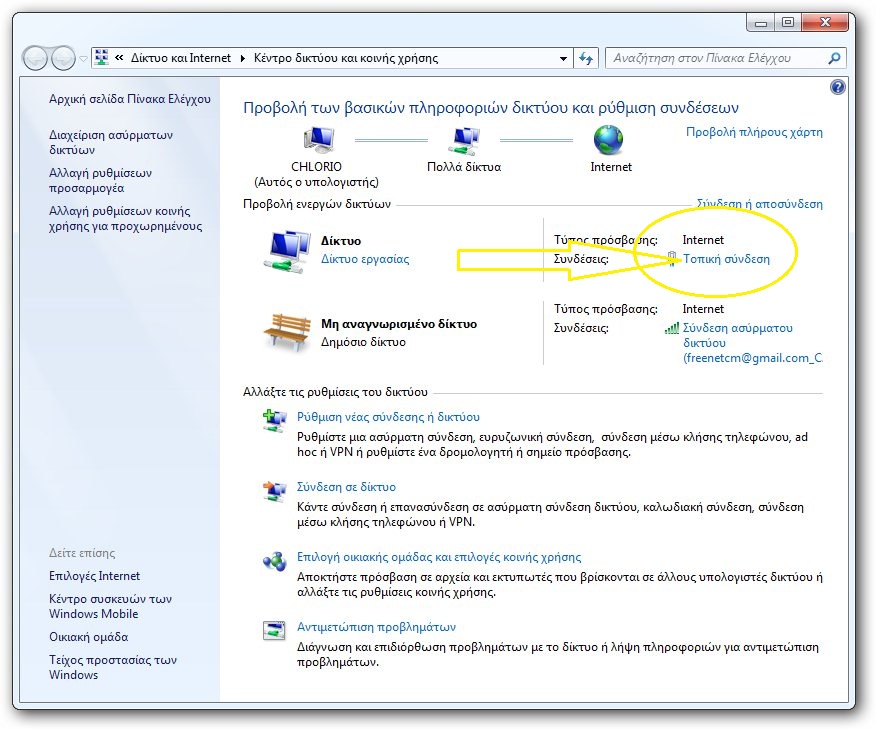This screenshot has width=876, height=730.
Task: Open the recent pages dropdown next to Forward
Action: point(83,58)
